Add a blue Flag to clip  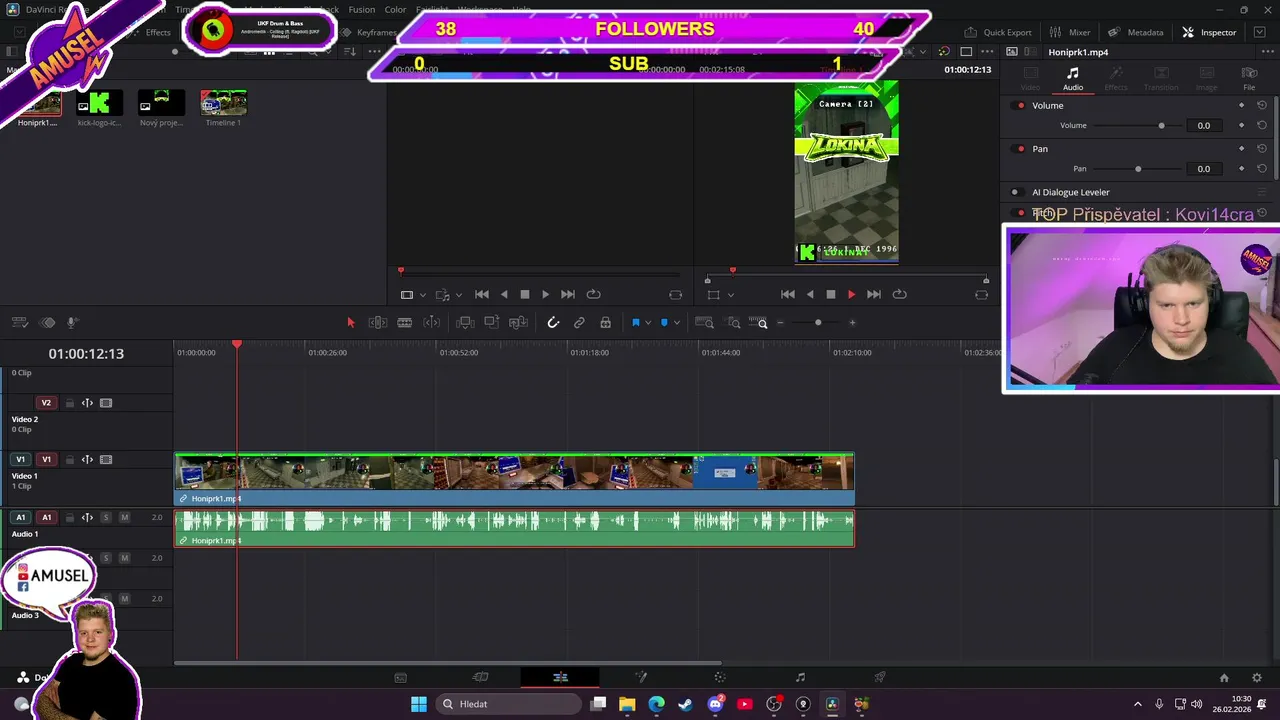pos(635,322)
